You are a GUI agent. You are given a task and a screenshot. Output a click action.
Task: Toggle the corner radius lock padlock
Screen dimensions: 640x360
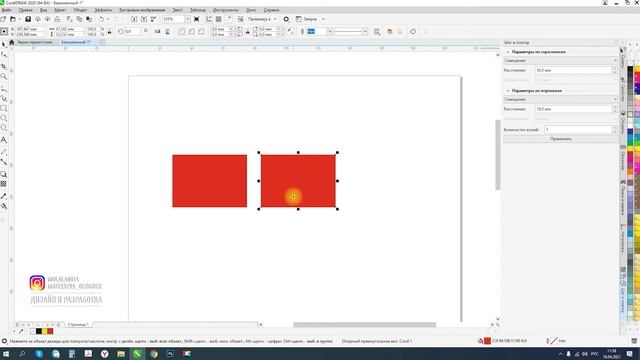[x=247, y=31]
